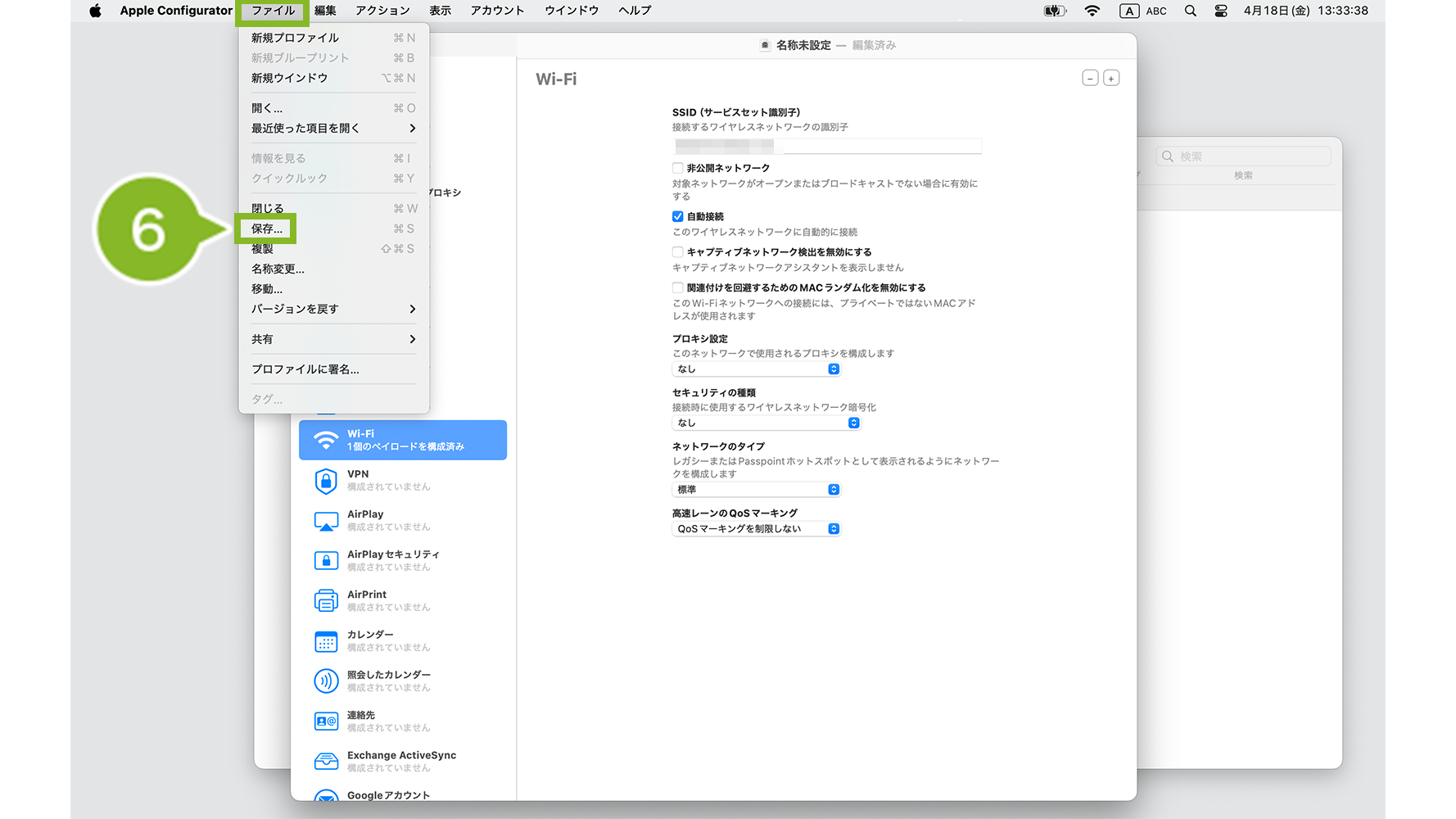Screen dimensions: 1456x819
Task: Expand 最近使った項目を開く submenu
Action: (333, 129)
